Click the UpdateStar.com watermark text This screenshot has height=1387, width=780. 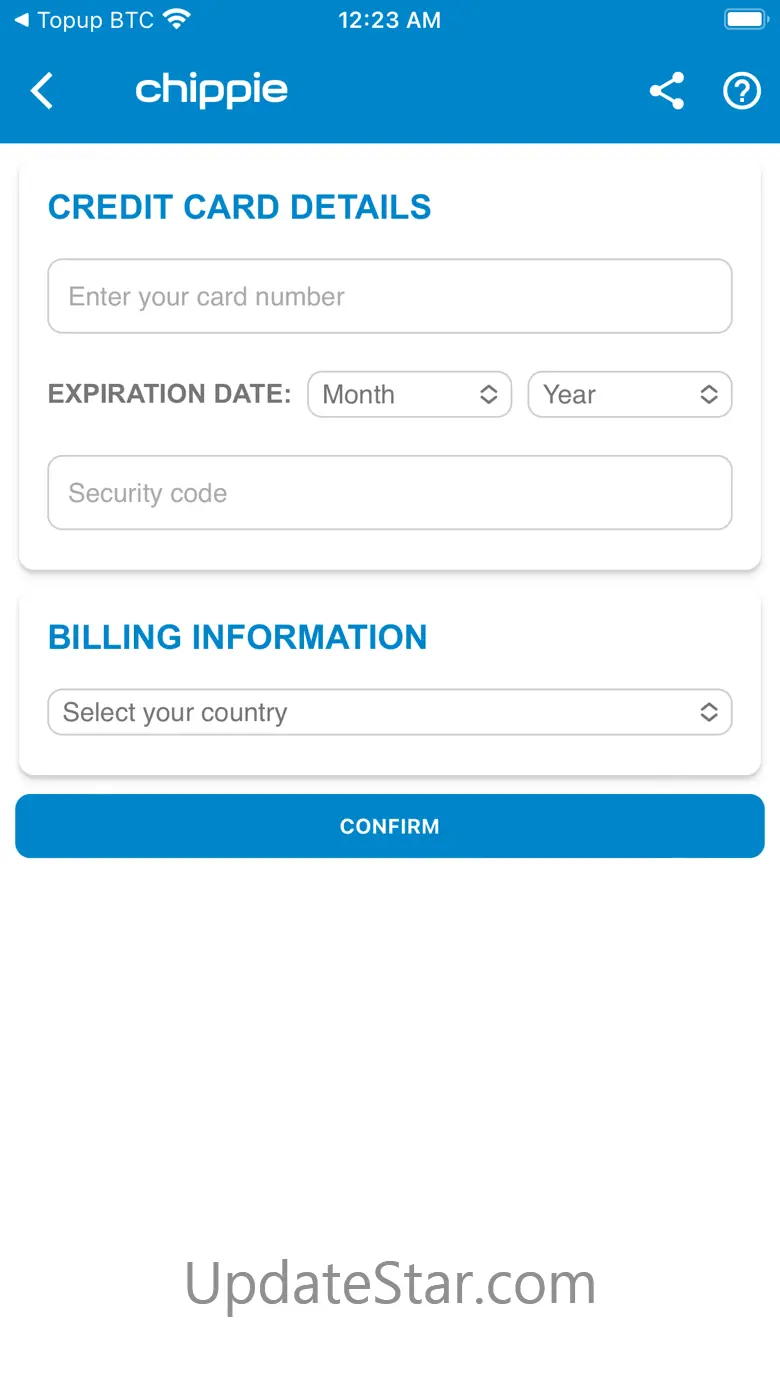390,1283
